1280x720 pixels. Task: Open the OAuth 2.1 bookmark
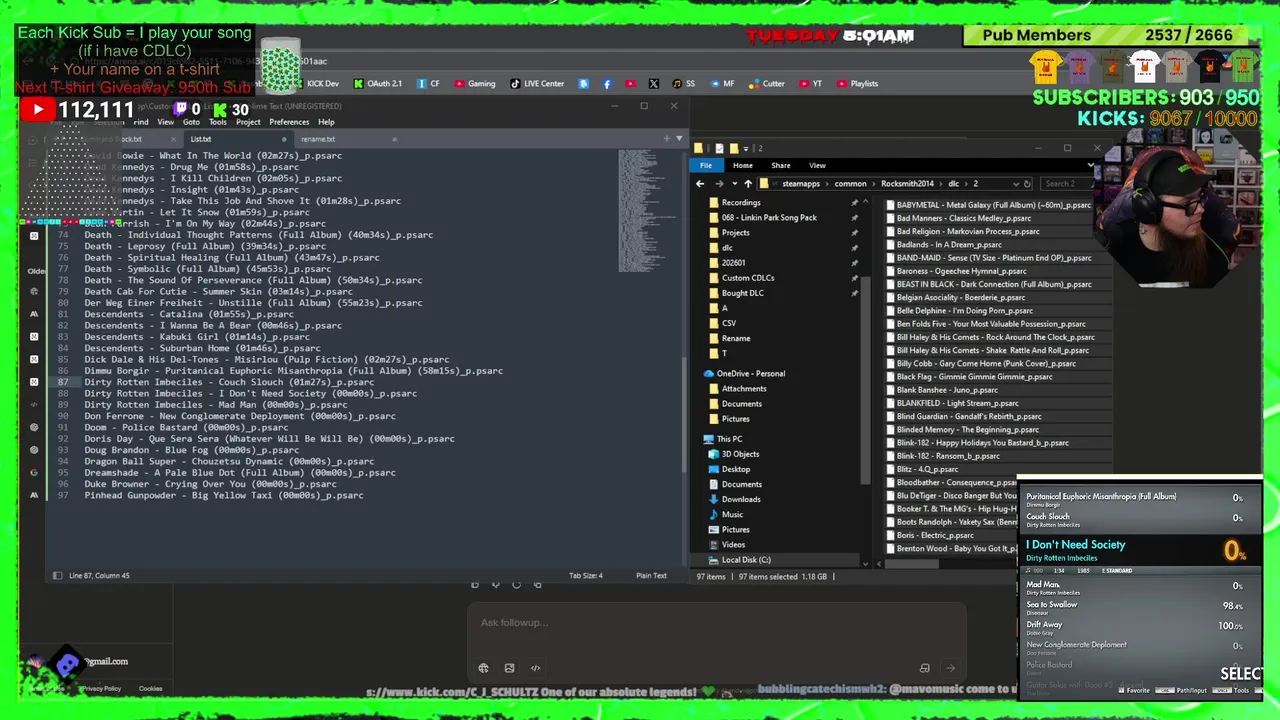pos(378,84)
